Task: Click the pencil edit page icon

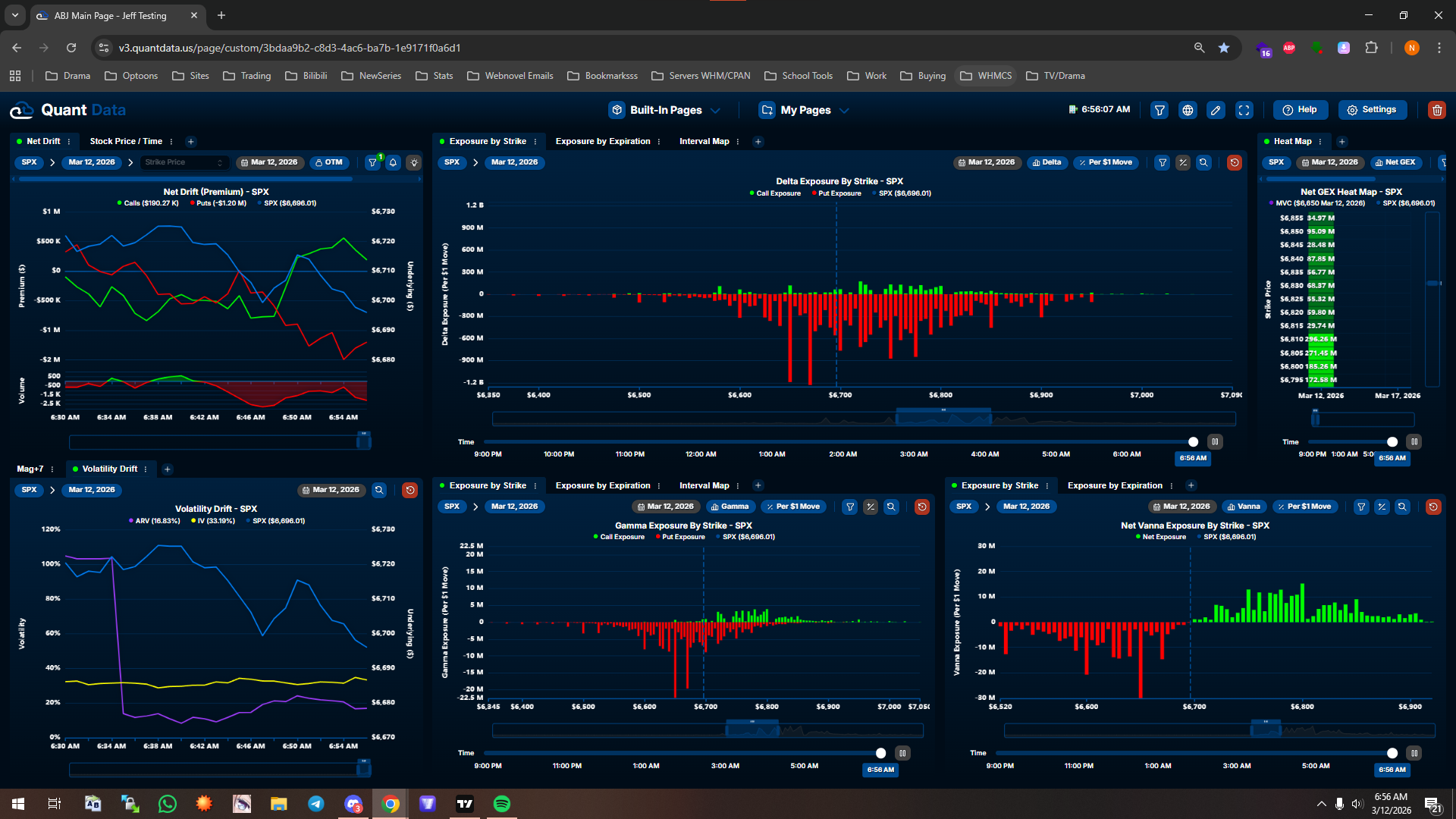Action: pyautogui.click(x=1216, y=110)
